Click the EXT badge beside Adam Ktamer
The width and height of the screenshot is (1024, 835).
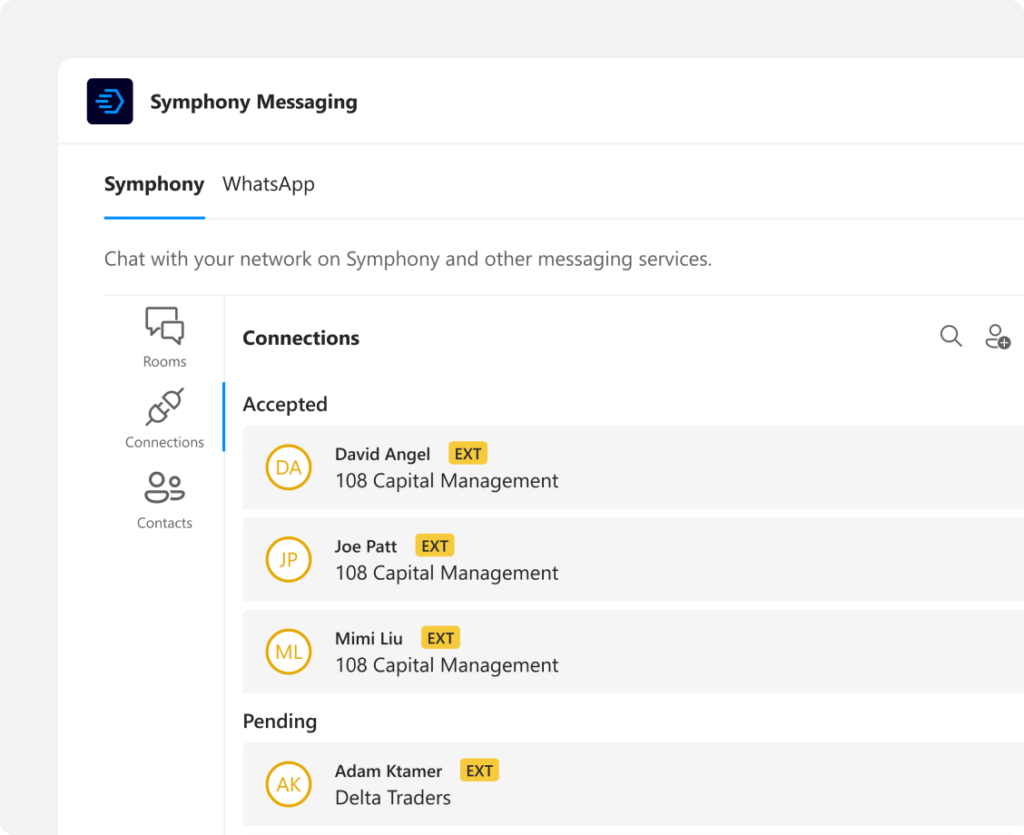[479, 770]
